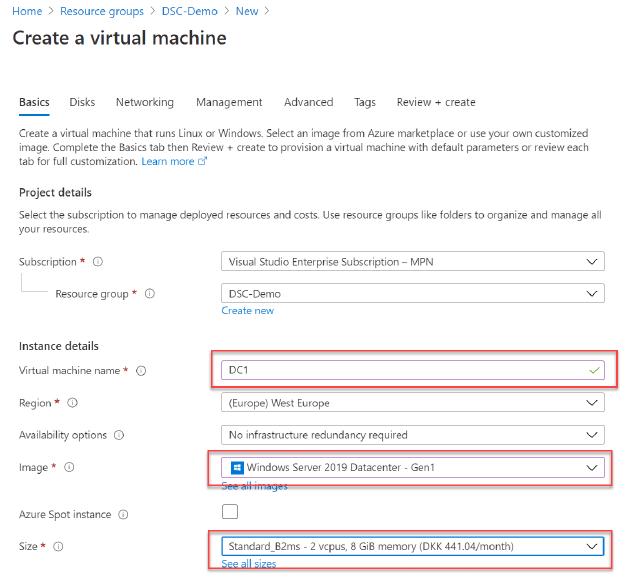Enable the Azure Spot instance checkbox
This screenshot has width=640, height=583.
230,513
